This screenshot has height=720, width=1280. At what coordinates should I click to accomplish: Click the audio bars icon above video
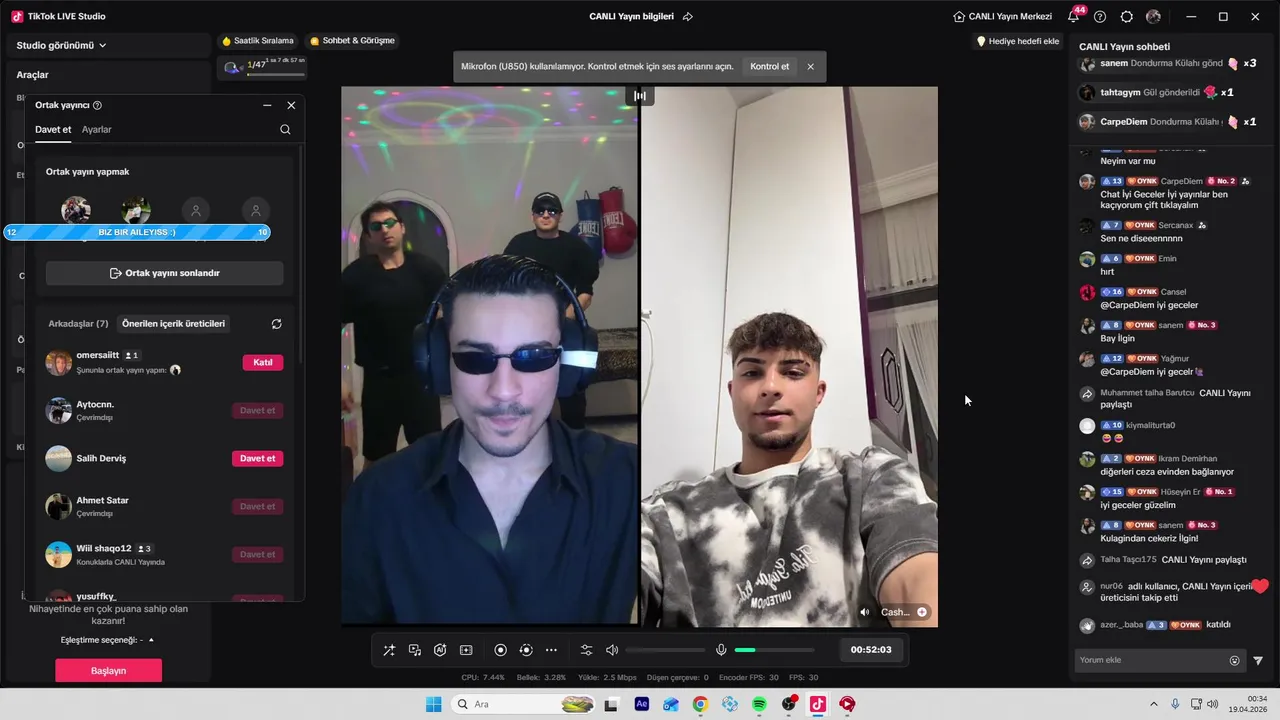click(x=639, y=96)
